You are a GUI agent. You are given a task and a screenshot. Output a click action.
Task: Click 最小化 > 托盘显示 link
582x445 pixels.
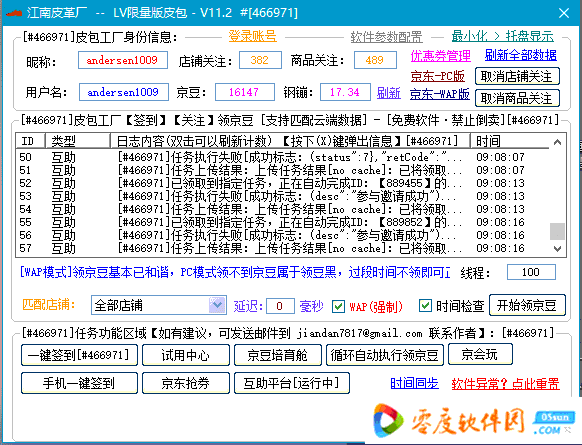tap(503, 36)
